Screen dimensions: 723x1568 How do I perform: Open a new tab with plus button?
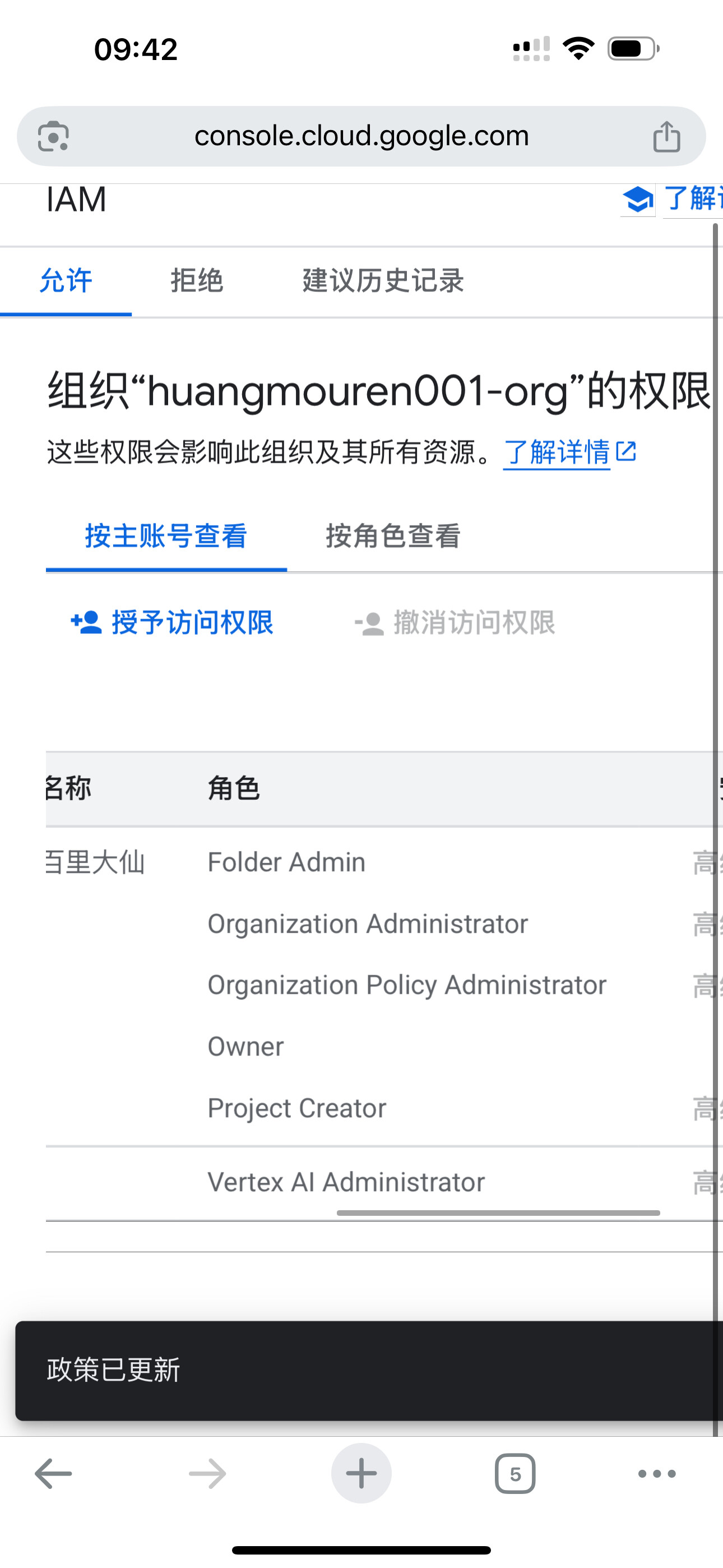point(361,1474)
